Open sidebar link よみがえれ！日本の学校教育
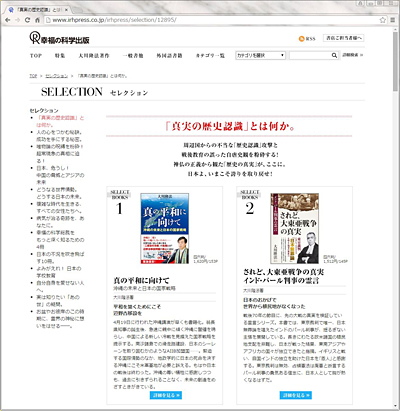The height and width of the screenshot is (411, 400). [59, 272]
